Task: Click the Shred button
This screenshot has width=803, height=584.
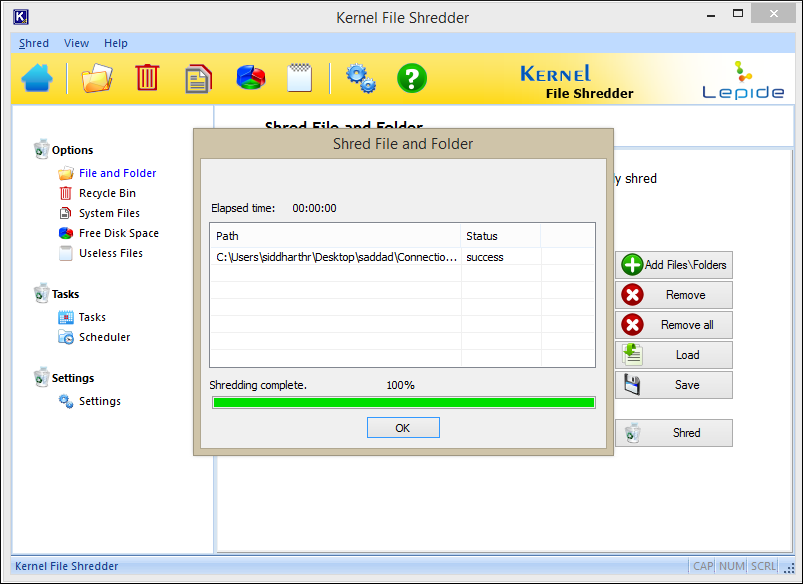Action: [674, 433]
